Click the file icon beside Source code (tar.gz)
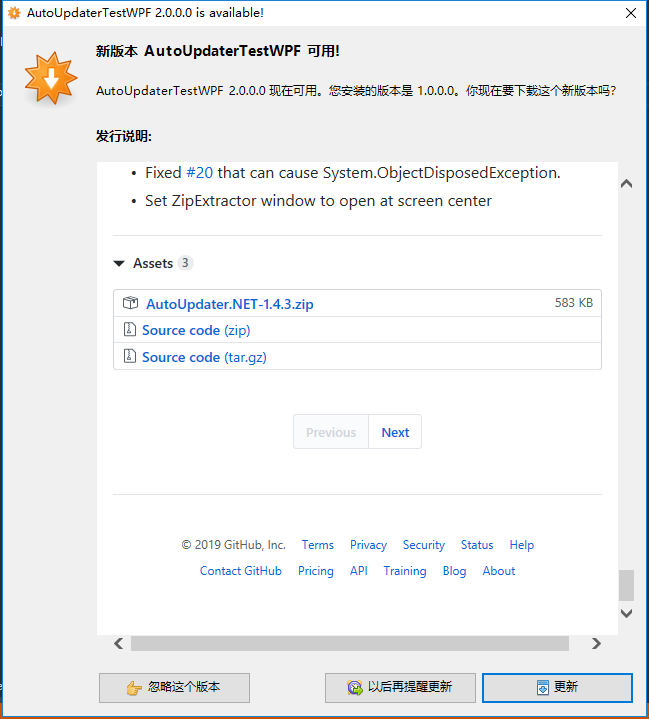 coord(130,356)
